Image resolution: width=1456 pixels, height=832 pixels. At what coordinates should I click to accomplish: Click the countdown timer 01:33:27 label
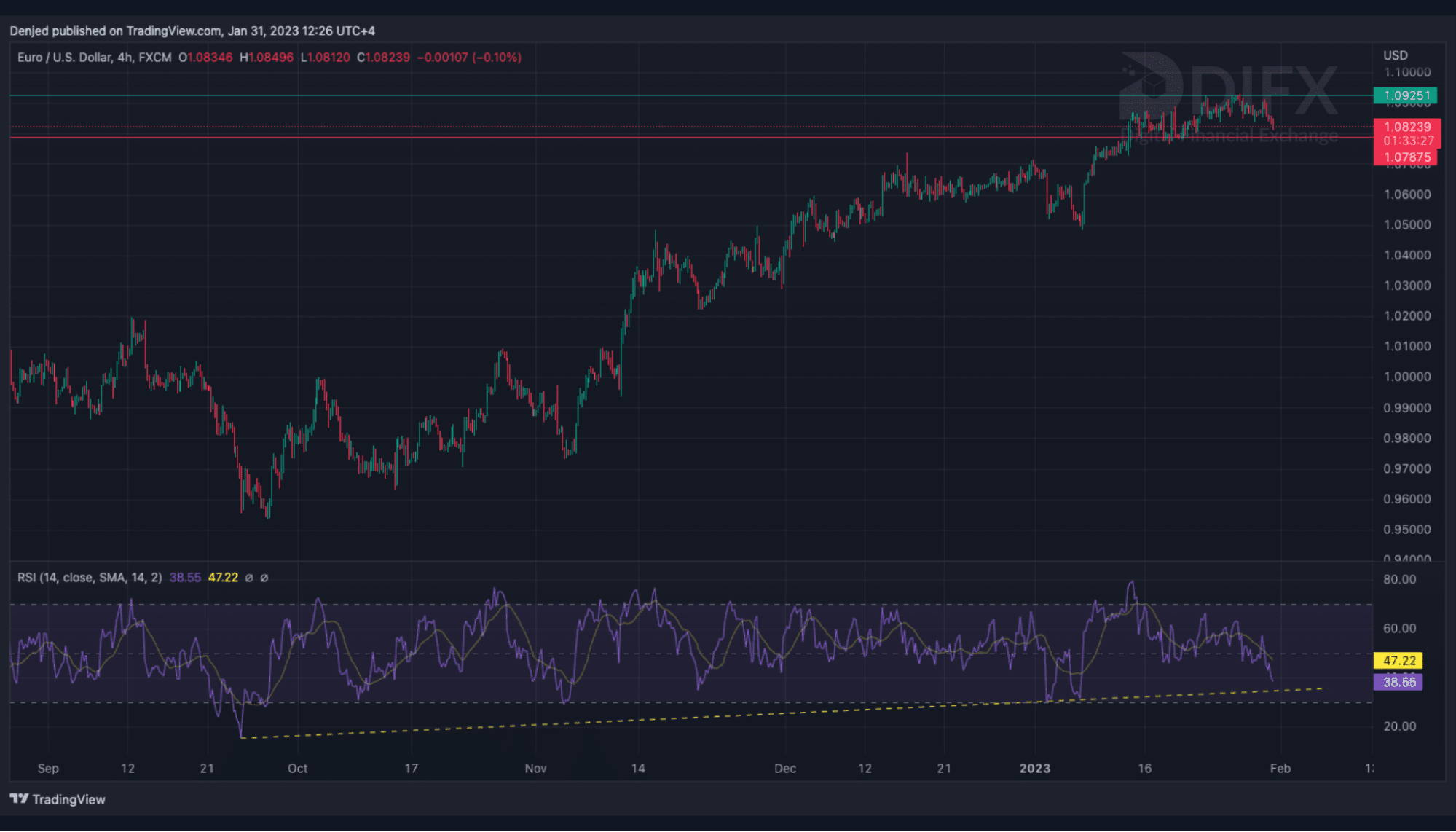[1408, 141]
